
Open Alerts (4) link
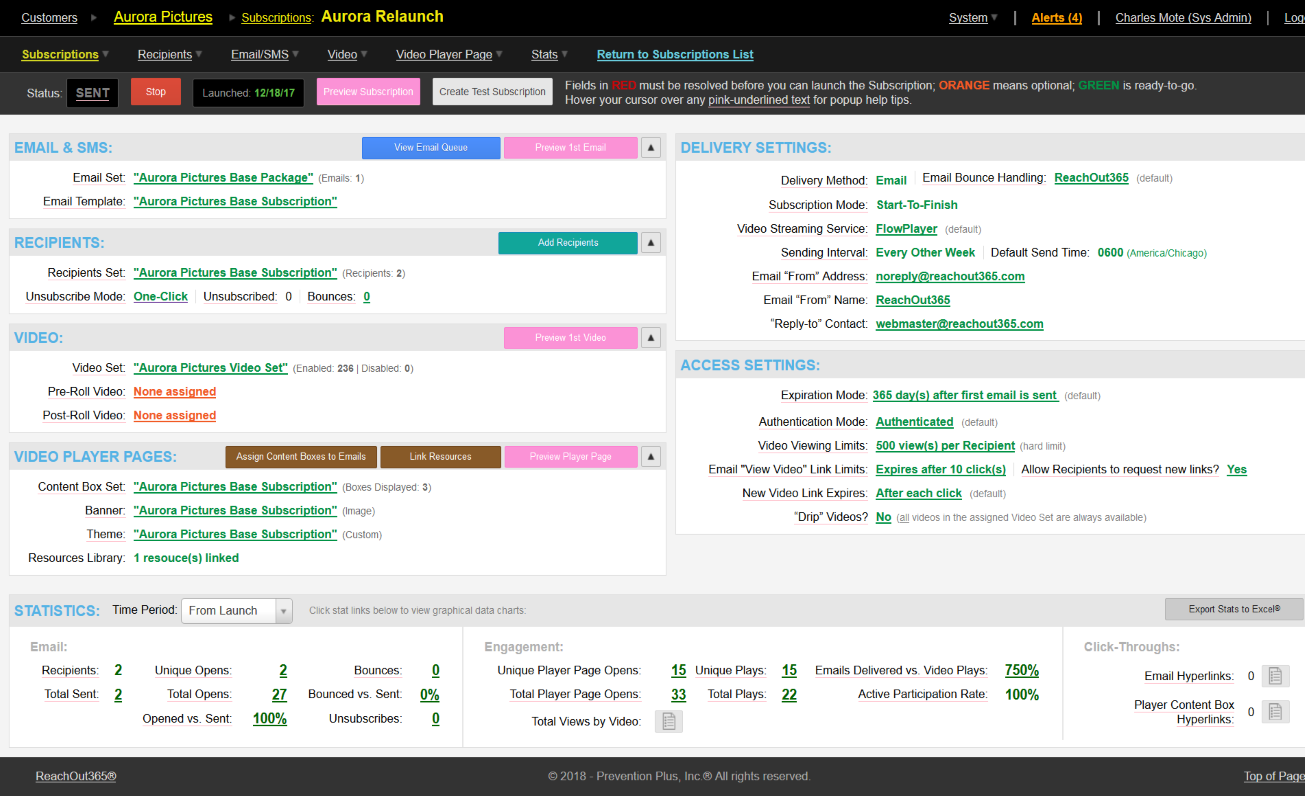(x=1056, y=18)
